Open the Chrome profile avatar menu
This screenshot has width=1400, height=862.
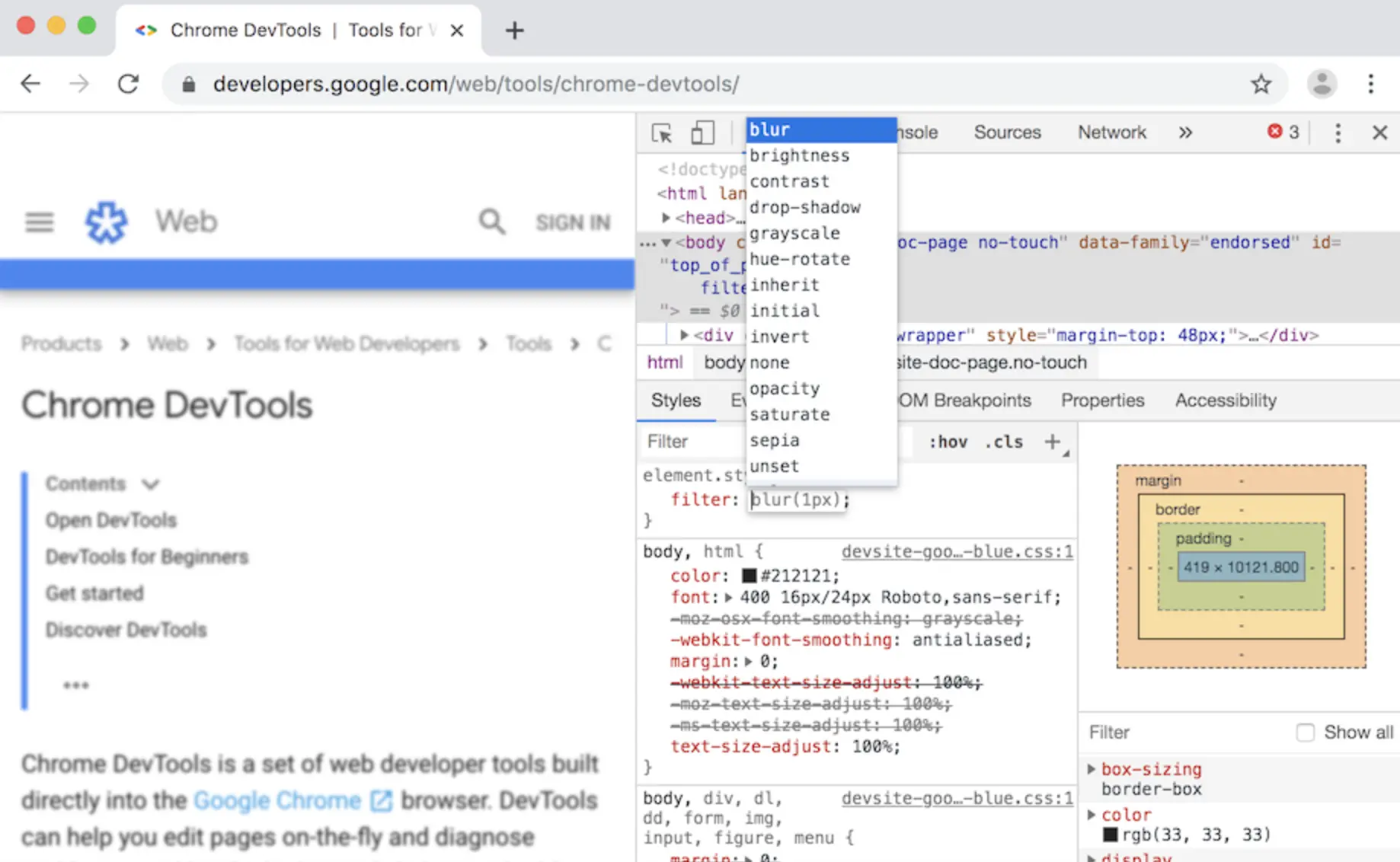tap(1322, 84)
